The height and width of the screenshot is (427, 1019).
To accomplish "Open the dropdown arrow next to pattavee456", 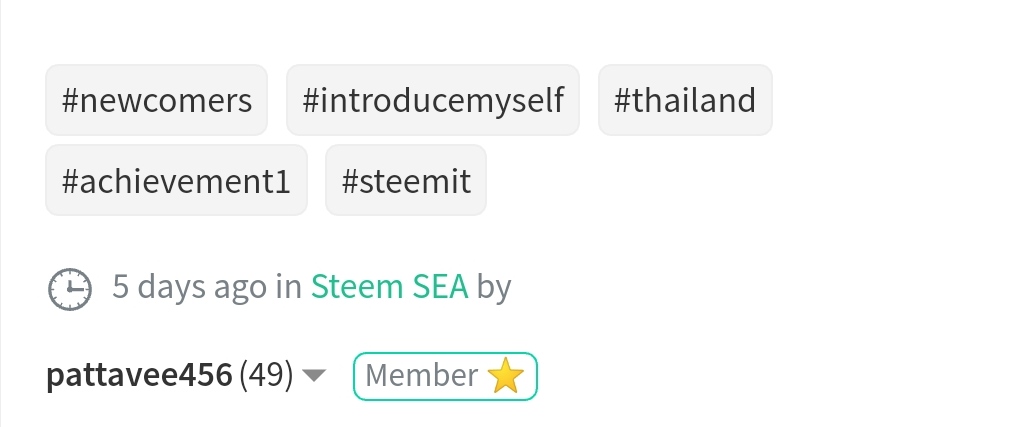I will (x=315, y=376).
